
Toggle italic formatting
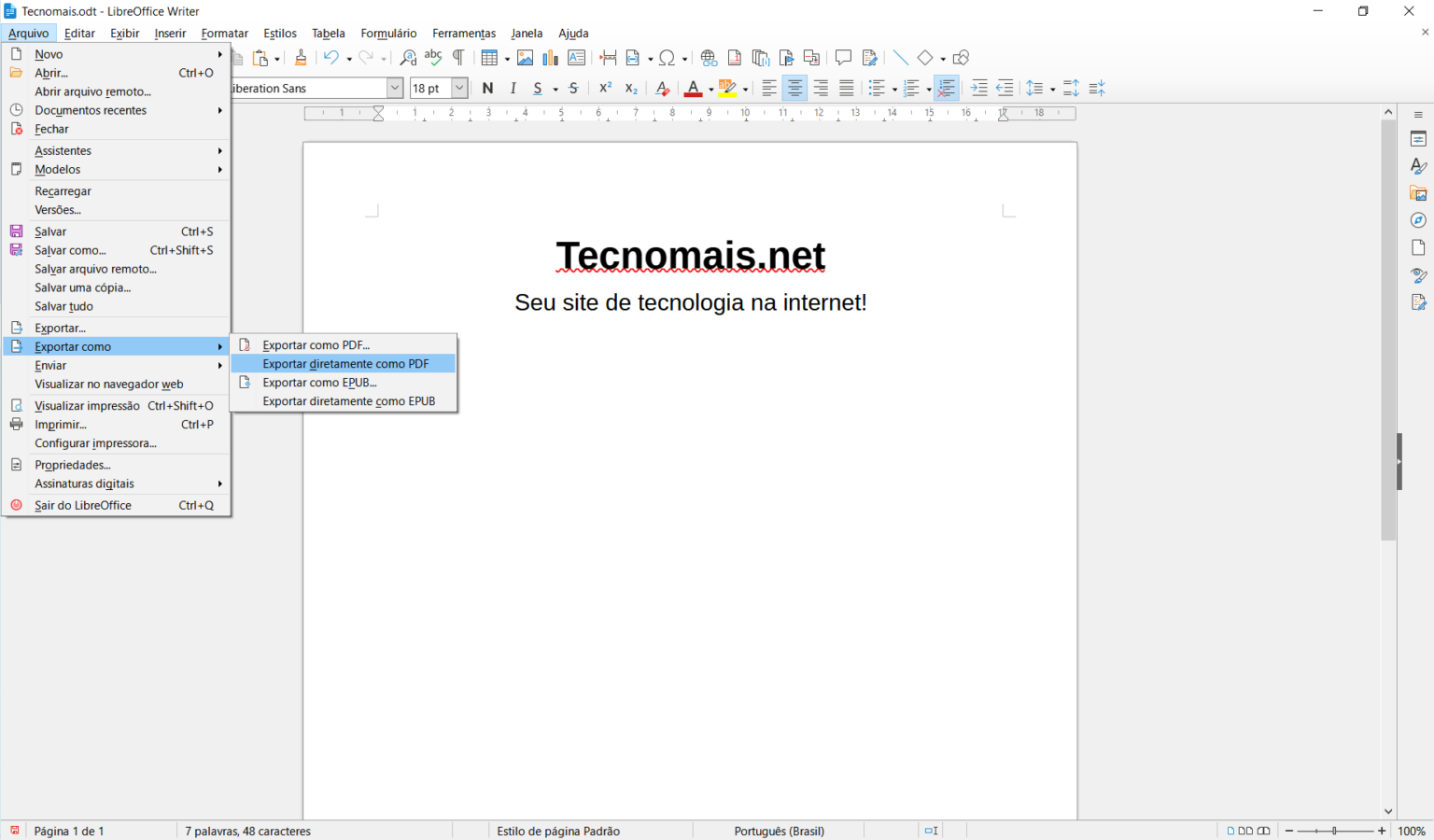(513, 88)
